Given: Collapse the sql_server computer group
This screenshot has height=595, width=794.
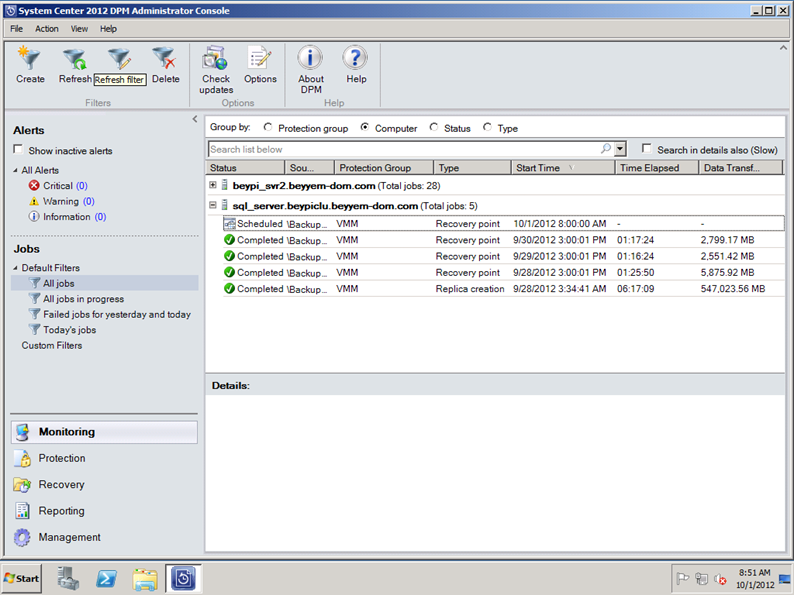Looking at the screenshot, I should (213, 205).
